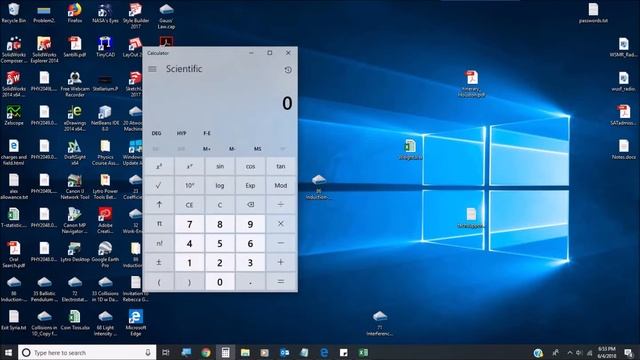Click the CE clear entry key

point(189,204)
